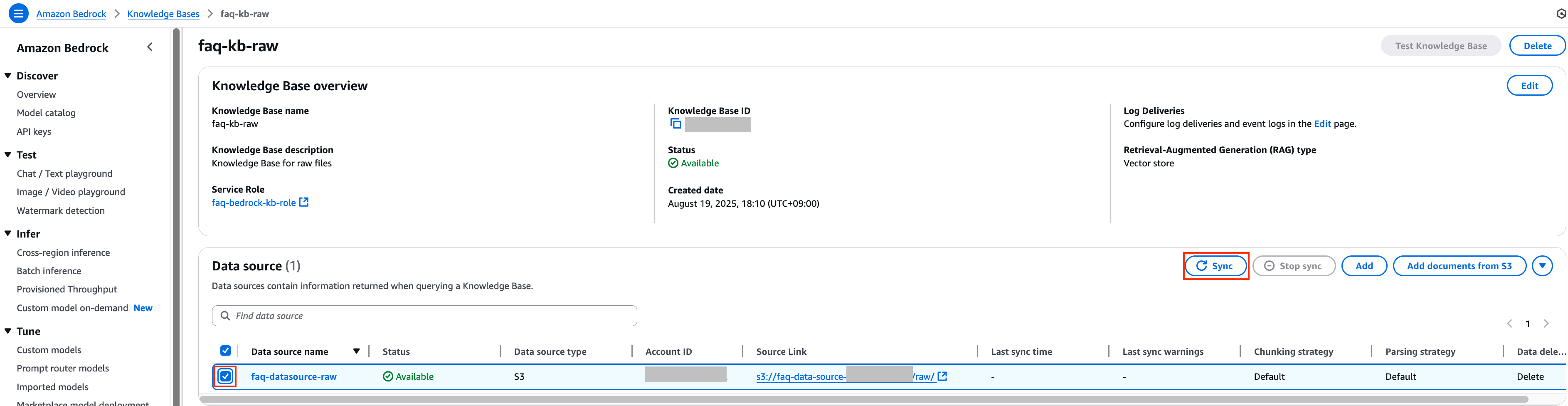
Task: Open API keys in the sidebar
Action: click(34, 131)
